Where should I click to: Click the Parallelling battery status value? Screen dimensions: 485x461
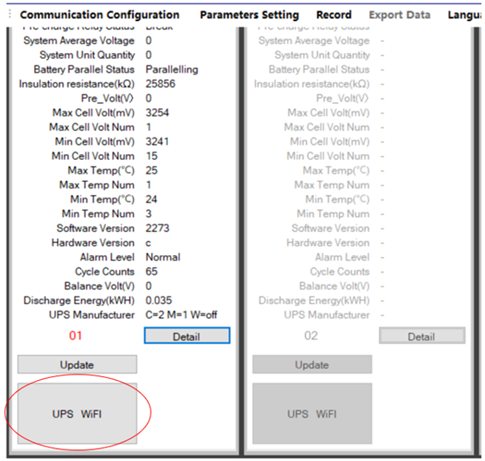tap(172, 70)
